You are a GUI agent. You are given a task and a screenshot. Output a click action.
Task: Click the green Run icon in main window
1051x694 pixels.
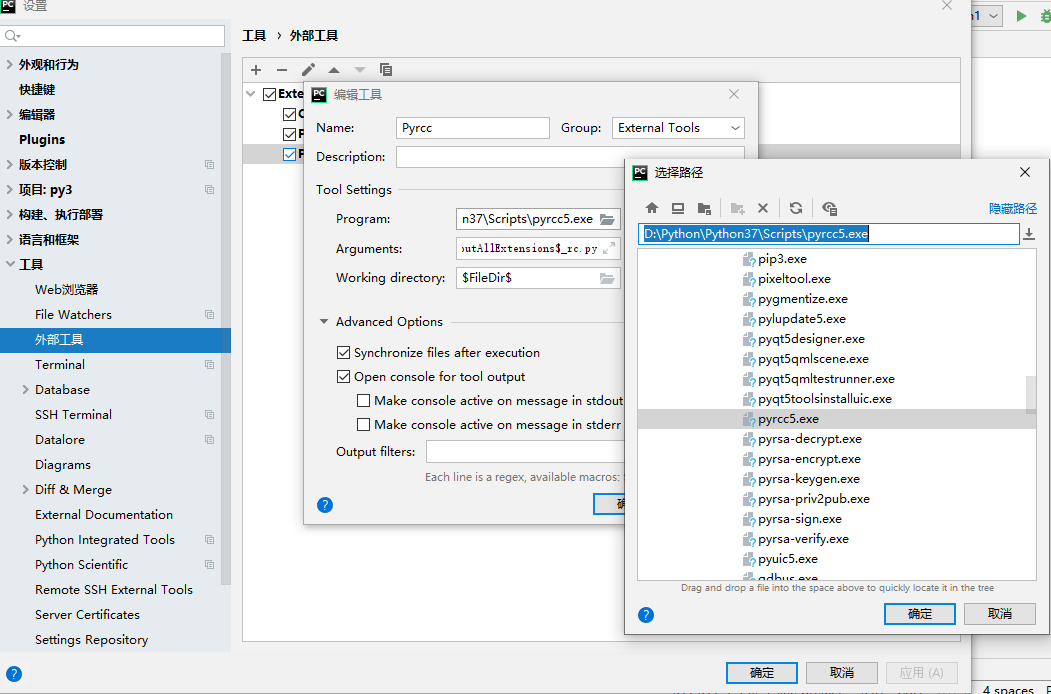(x=1022, y=15)
